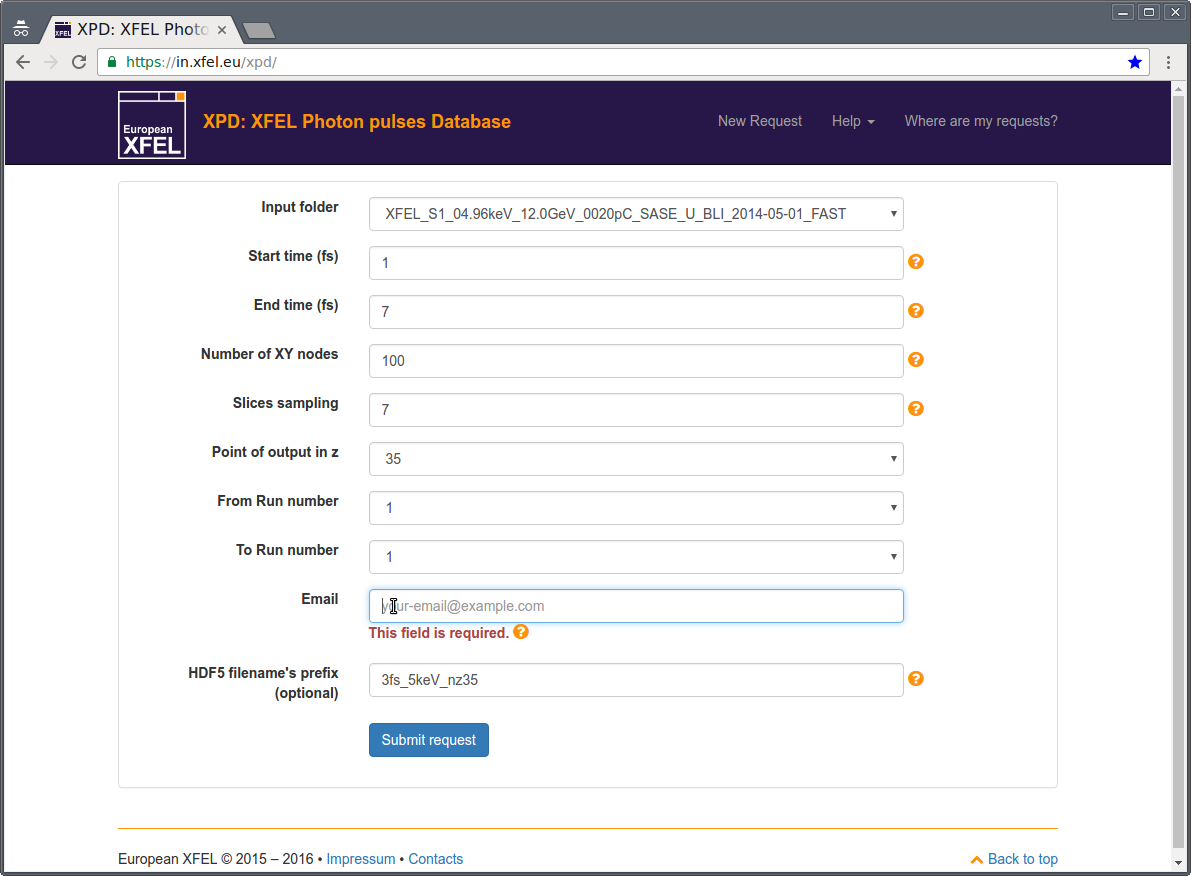Screen dimensions: 1191x876
Task: Open help for Number of XY nodes
Action: pos(916,360)
